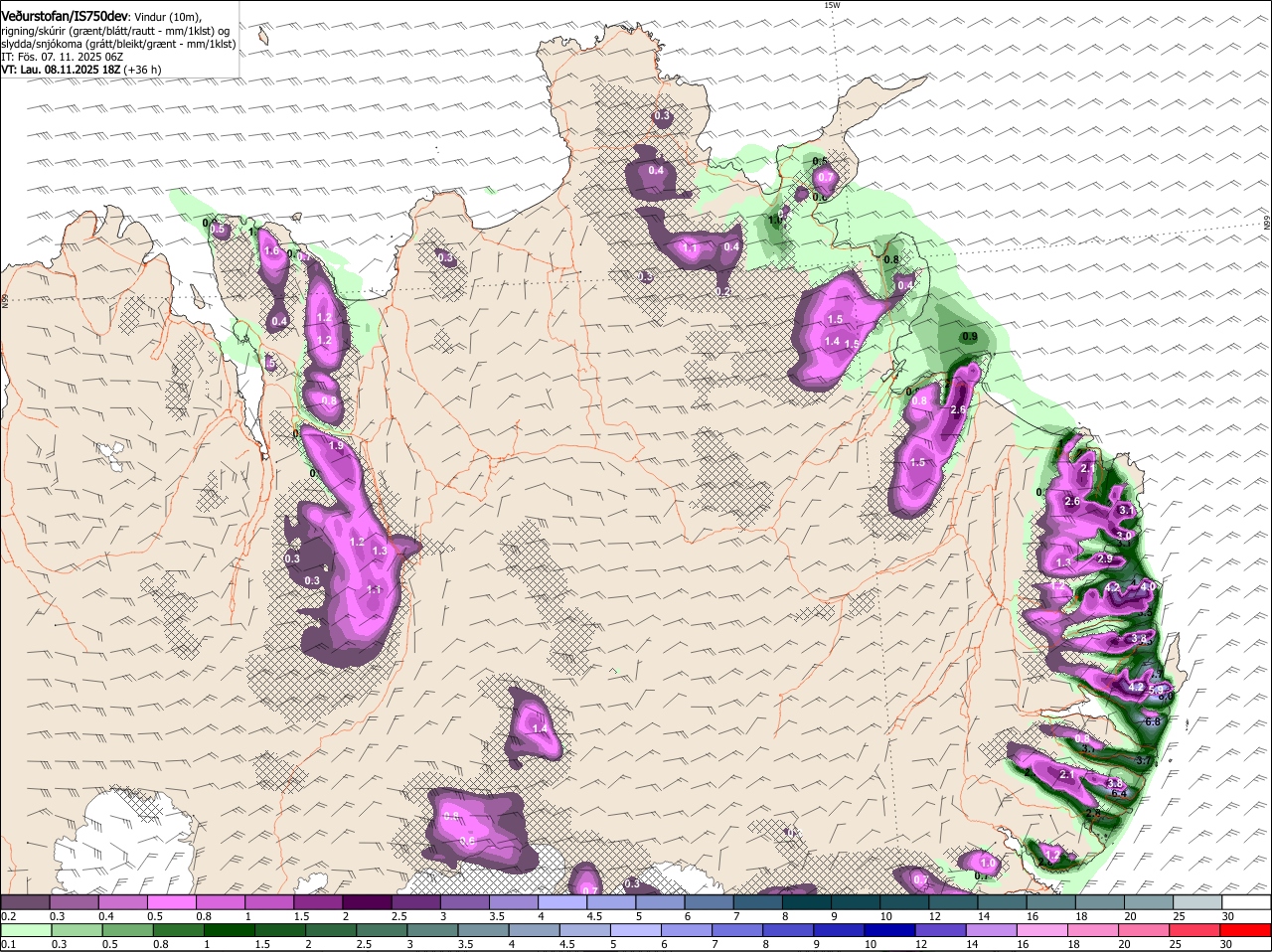The width and height of the screenshot is (1272, 952).
Task: Click the white swatch above 30 in upper legend
Action: [1247, 901]
